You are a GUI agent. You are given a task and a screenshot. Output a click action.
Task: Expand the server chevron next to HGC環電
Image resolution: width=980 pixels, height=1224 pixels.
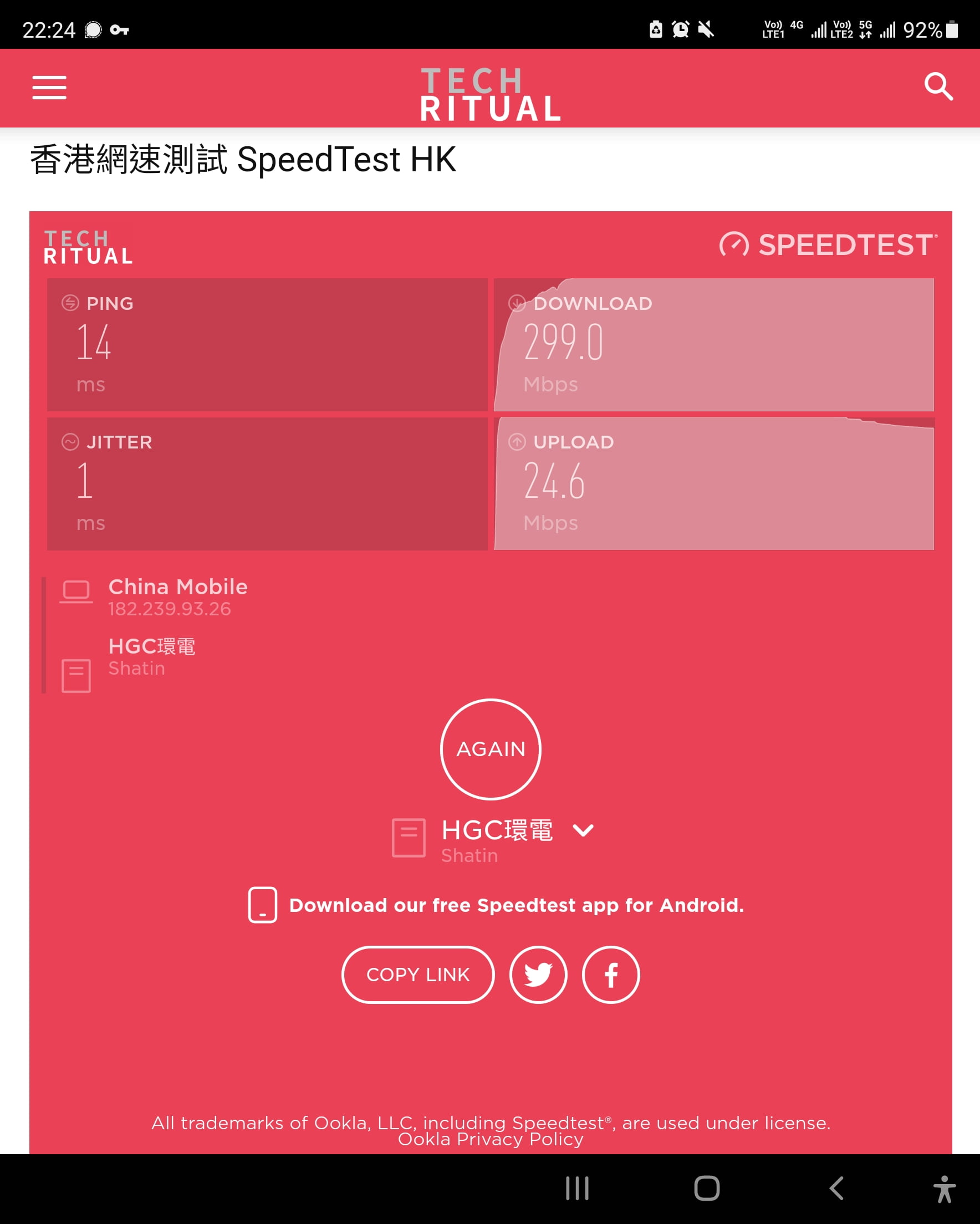pyautogui.click(x=583, y=830)
